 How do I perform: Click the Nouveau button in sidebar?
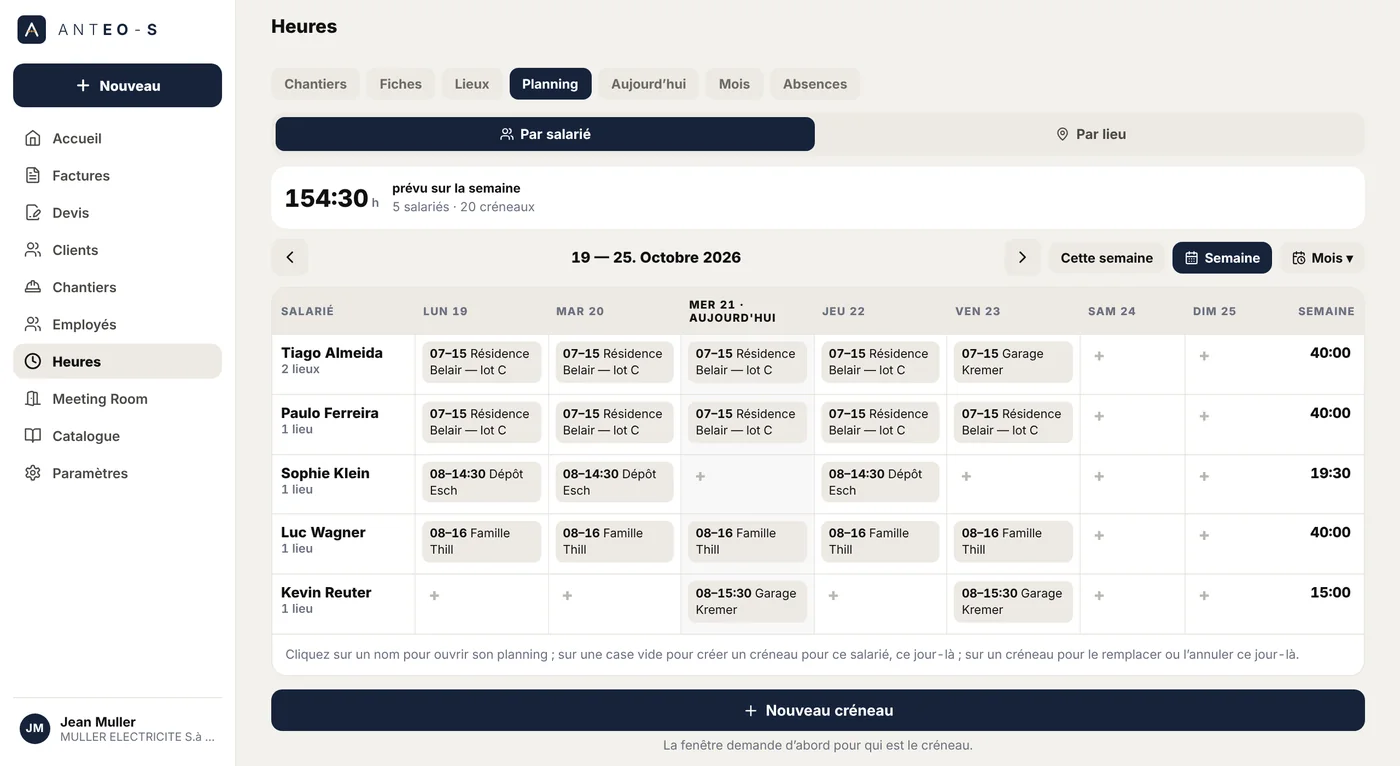117,85
